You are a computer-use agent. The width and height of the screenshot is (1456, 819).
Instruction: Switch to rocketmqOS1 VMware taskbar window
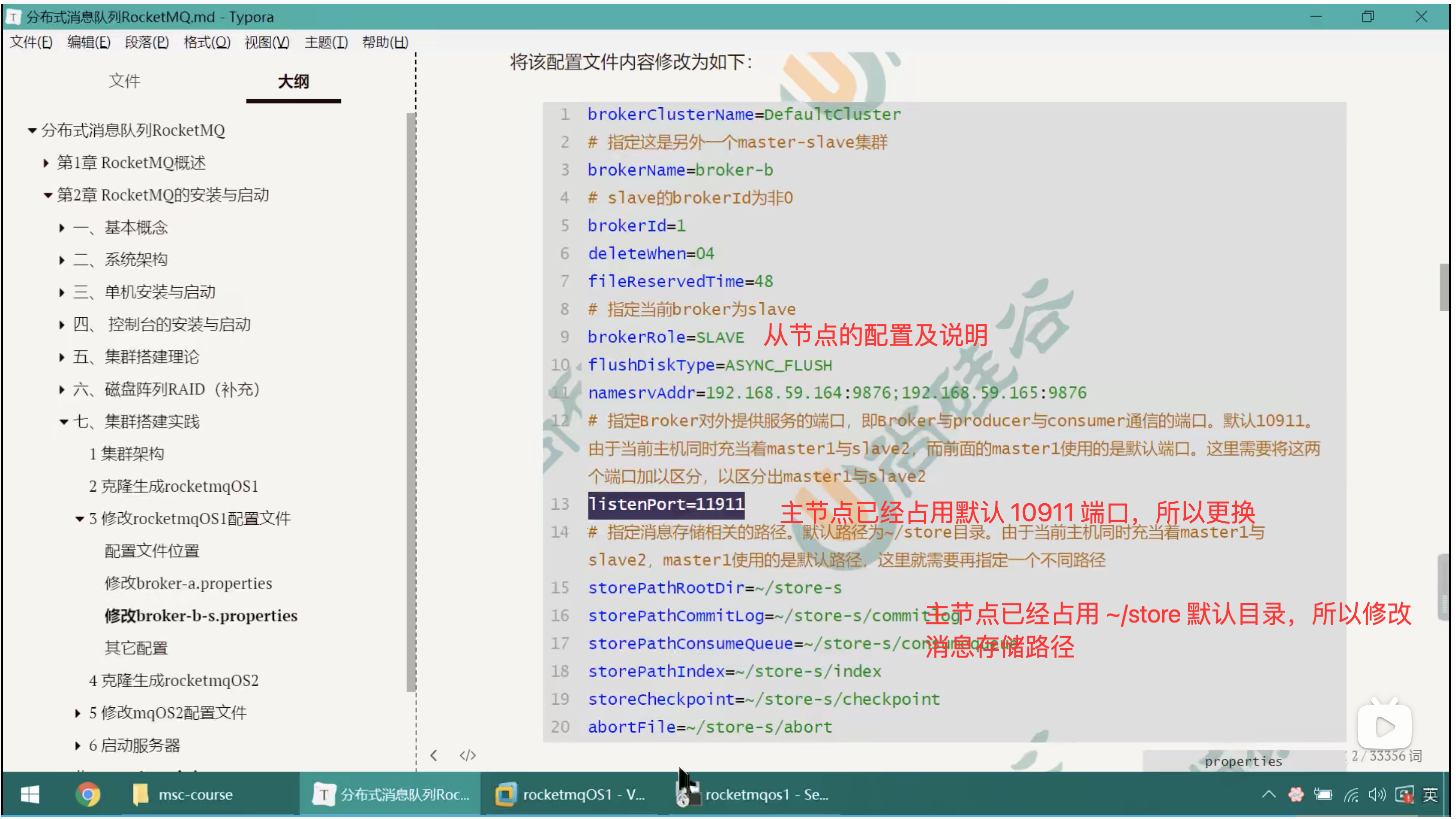[x=571, y=794]
